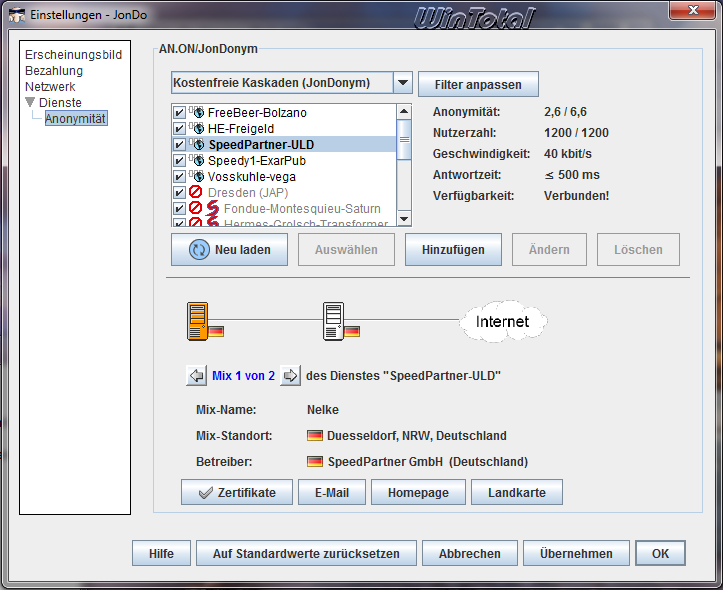Toggle the SpeedPartner-ULD checkbox
Screen dimensions: 723x590
click(x=179, y=145)
